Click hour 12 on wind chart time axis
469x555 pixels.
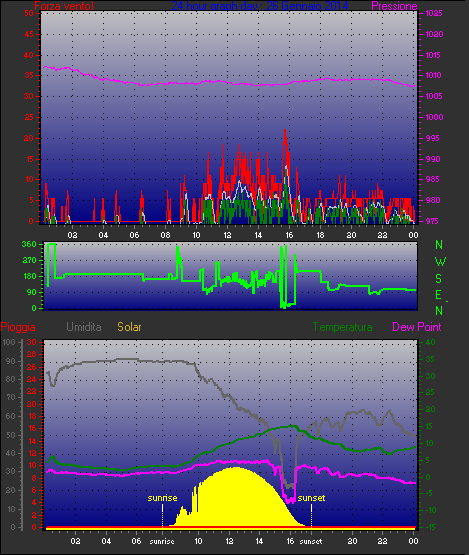tap(227, 235)
